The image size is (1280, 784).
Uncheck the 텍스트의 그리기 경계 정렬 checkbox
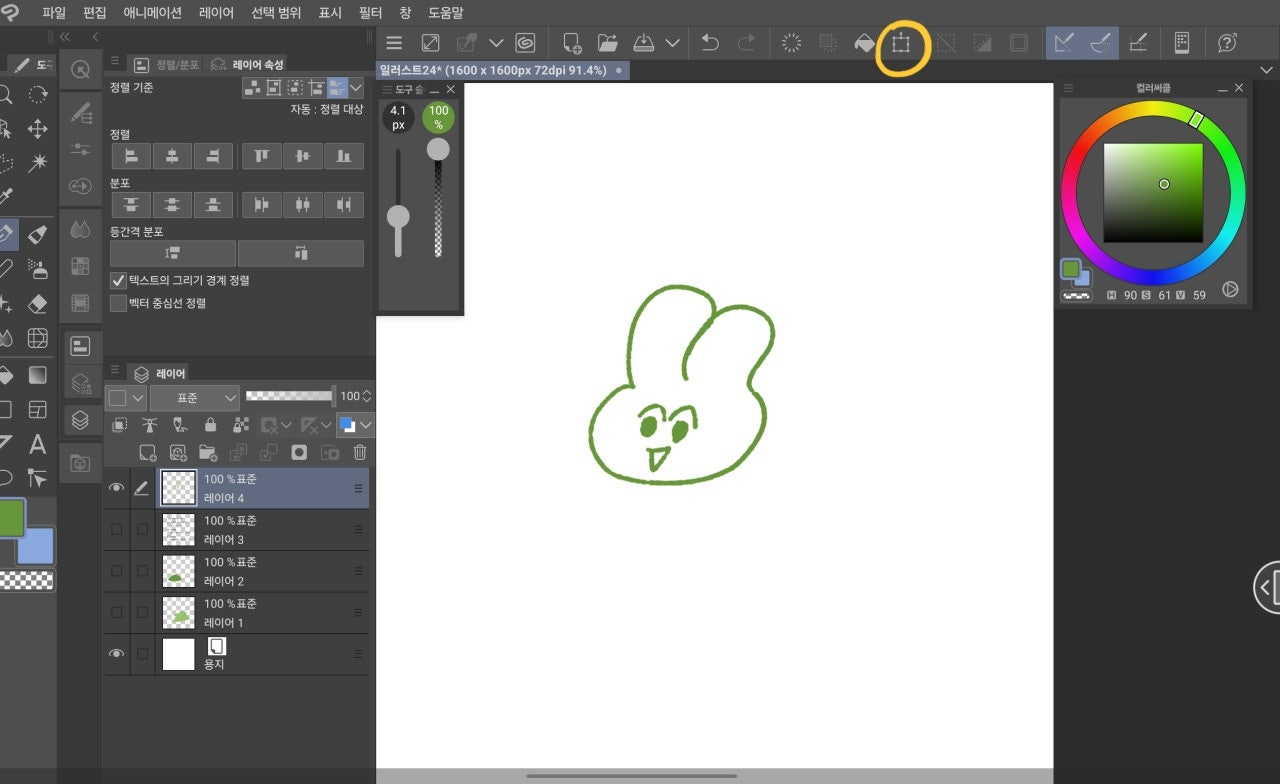[x=118, y=280]
